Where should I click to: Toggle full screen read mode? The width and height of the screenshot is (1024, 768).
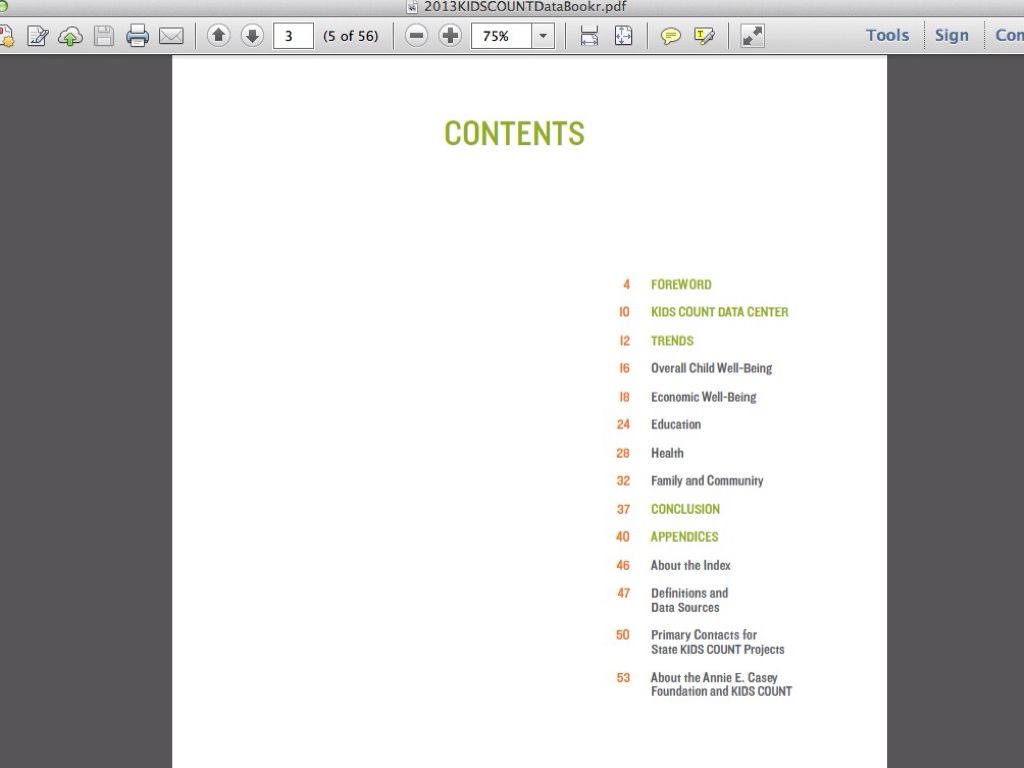[752, 36]
